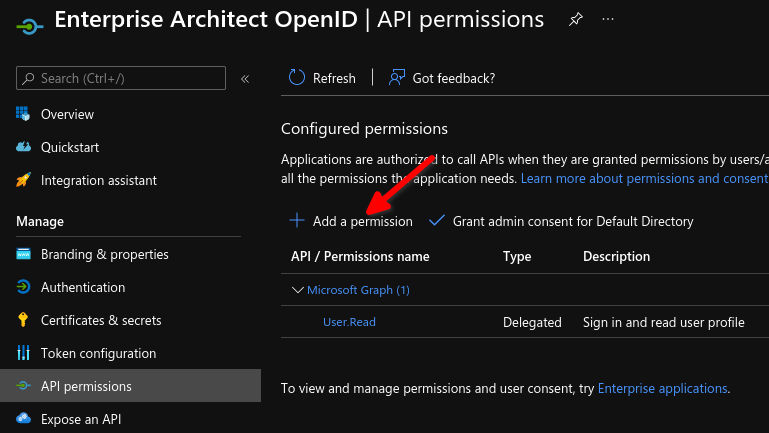Click Add a permission
The width and height of the screenshot is (769, 433).
pyautogui.click(x=362, y=222)
